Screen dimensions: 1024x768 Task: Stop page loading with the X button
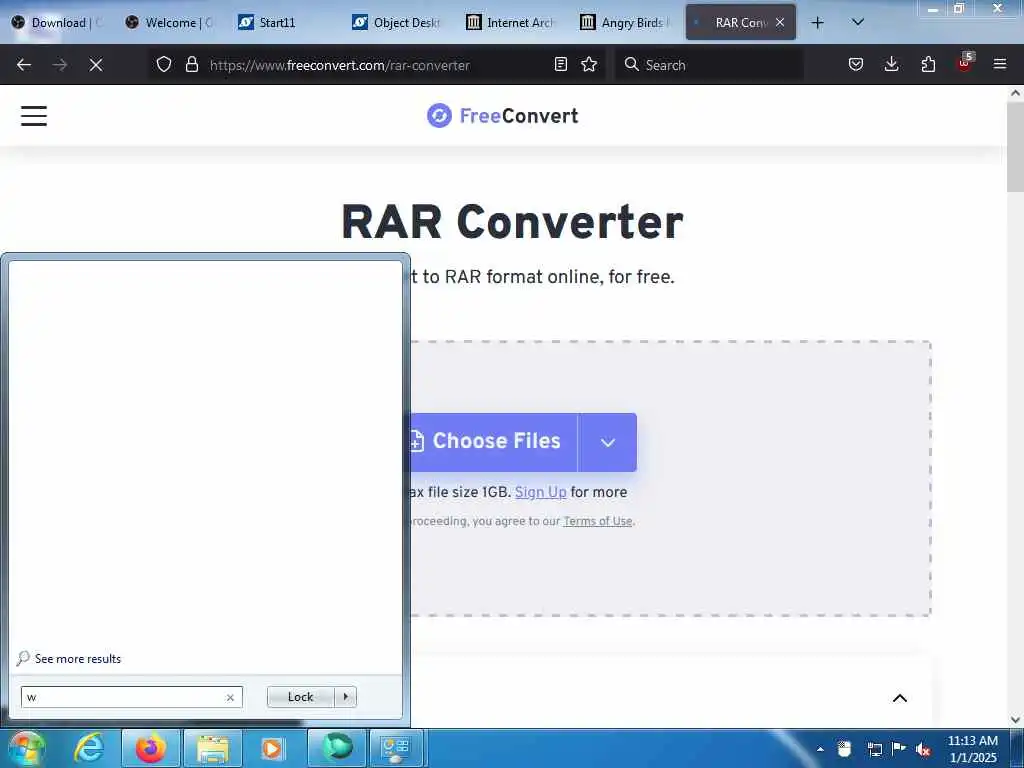tap(96, 65)
